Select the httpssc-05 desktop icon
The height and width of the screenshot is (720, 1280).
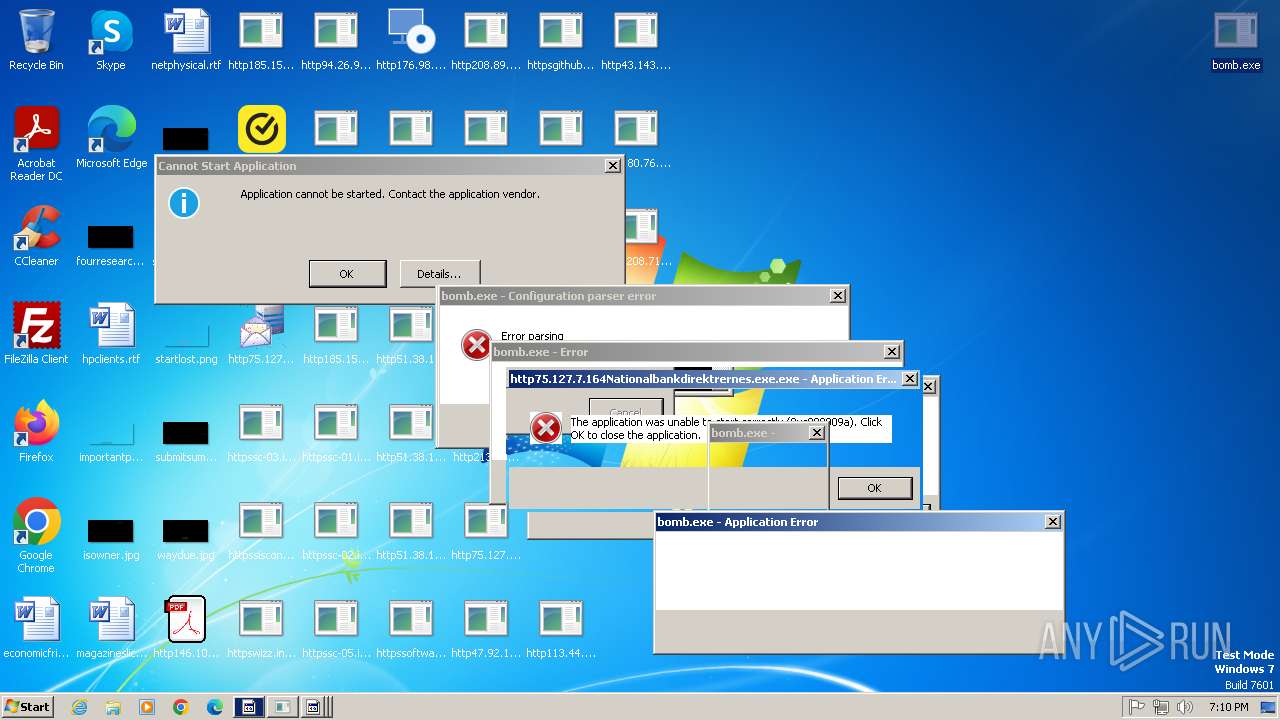[336, 629]
